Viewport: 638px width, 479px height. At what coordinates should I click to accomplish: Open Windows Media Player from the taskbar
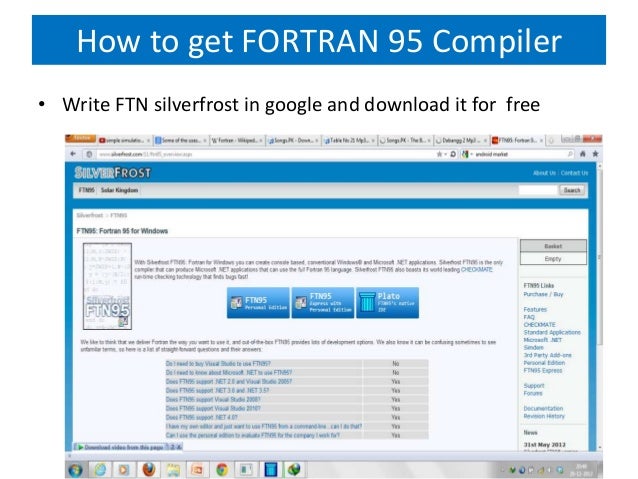(x=124, y=470)
